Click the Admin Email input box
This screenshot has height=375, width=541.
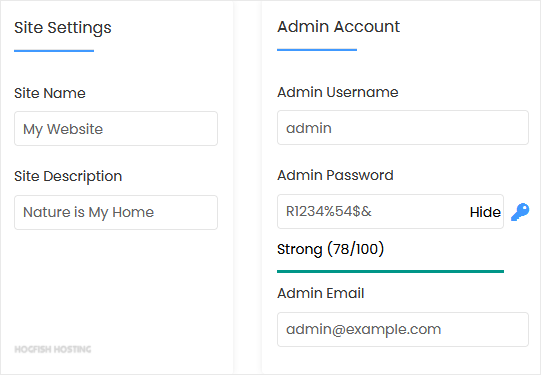coord(403,329)
